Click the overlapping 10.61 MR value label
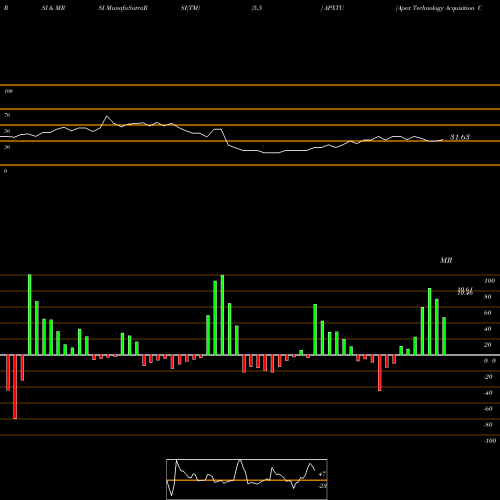This screenshot has width=500, height=500. pos(465,289)
